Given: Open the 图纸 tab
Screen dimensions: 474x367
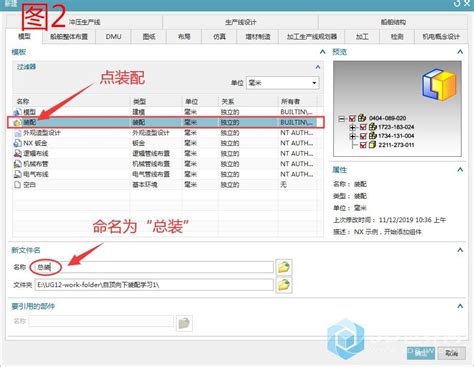Looking at the screenshot, I should (x=149, y=37).
